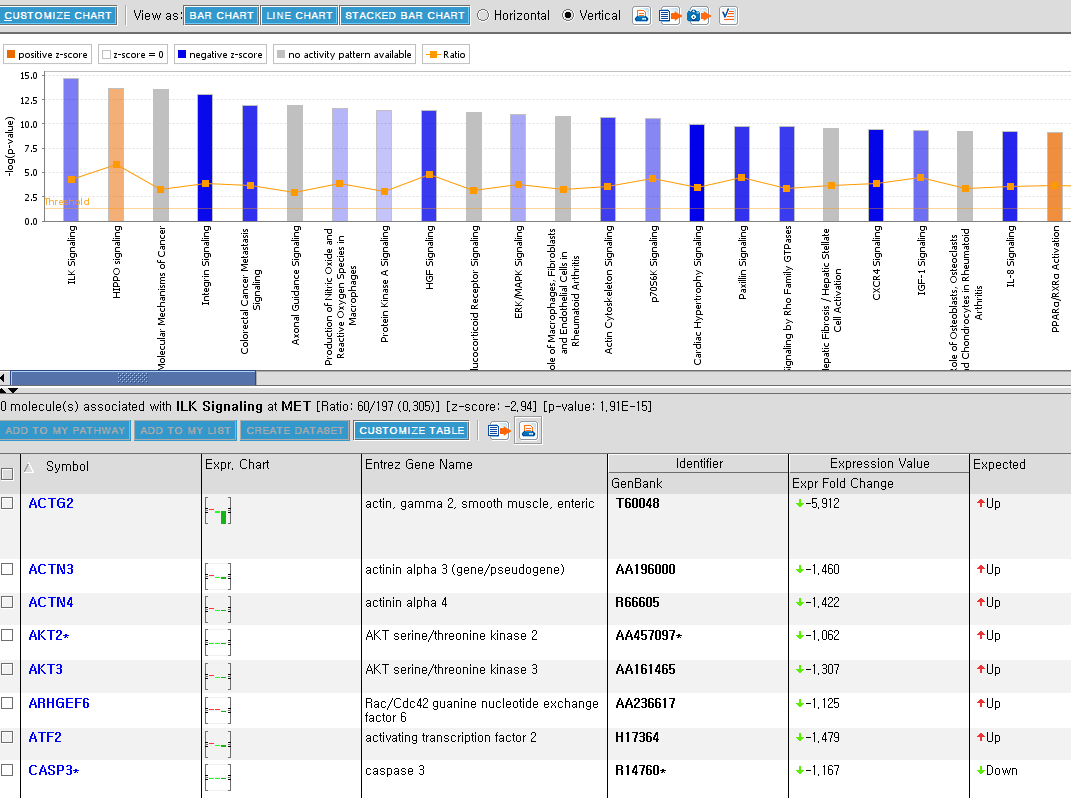Click GenBank identifier T60048
The height and width of the screenshot is (798, 1071).
[637, 504]
